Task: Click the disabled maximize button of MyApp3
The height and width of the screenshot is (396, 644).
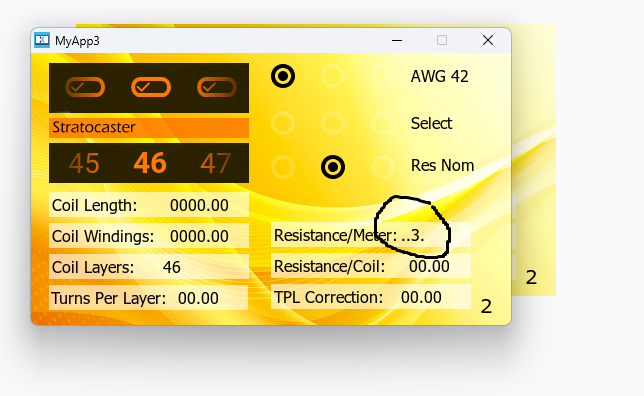Action: [442, 40]
